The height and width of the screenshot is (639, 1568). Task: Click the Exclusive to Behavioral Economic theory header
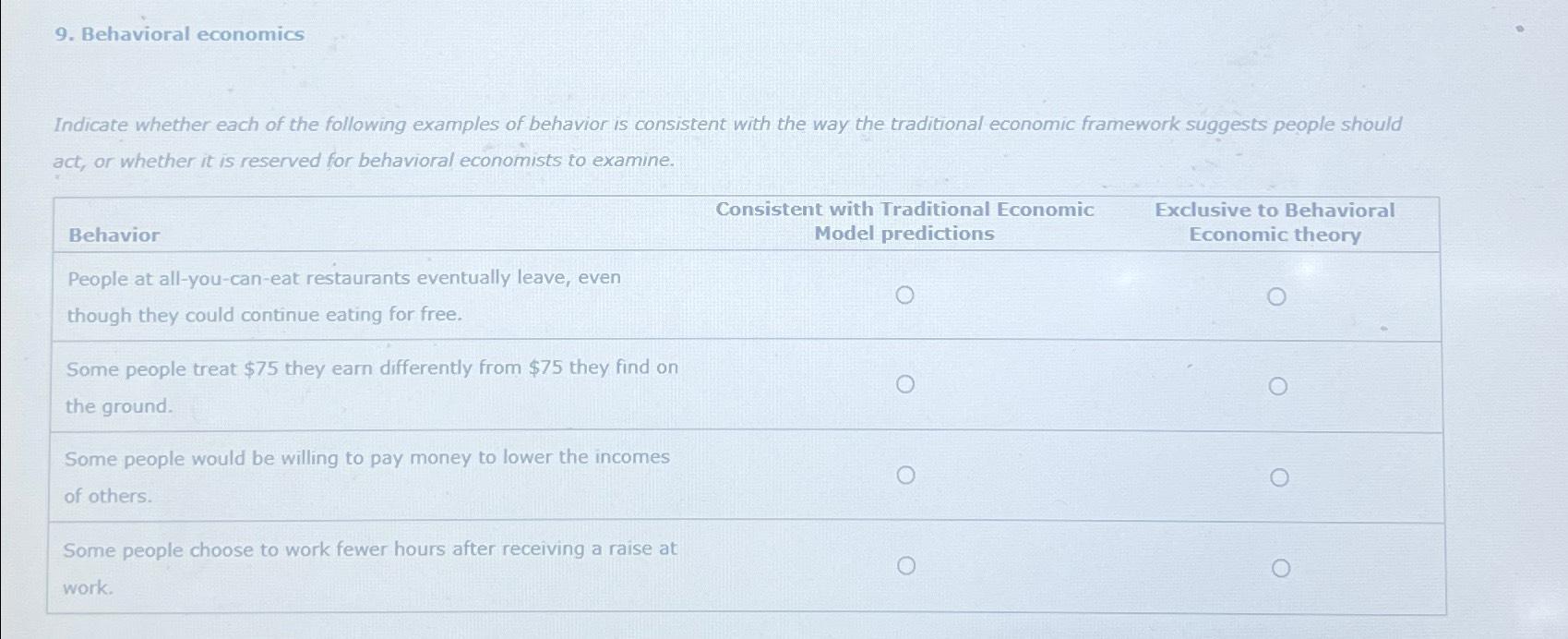pyautogui.click(x=1275, y=223)
